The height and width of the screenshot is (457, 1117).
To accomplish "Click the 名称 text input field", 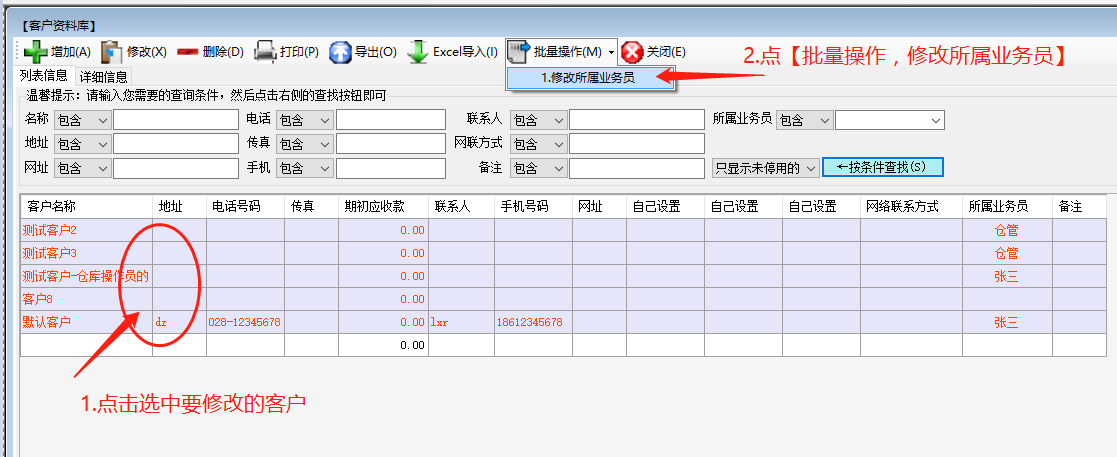I will (175, 120).
